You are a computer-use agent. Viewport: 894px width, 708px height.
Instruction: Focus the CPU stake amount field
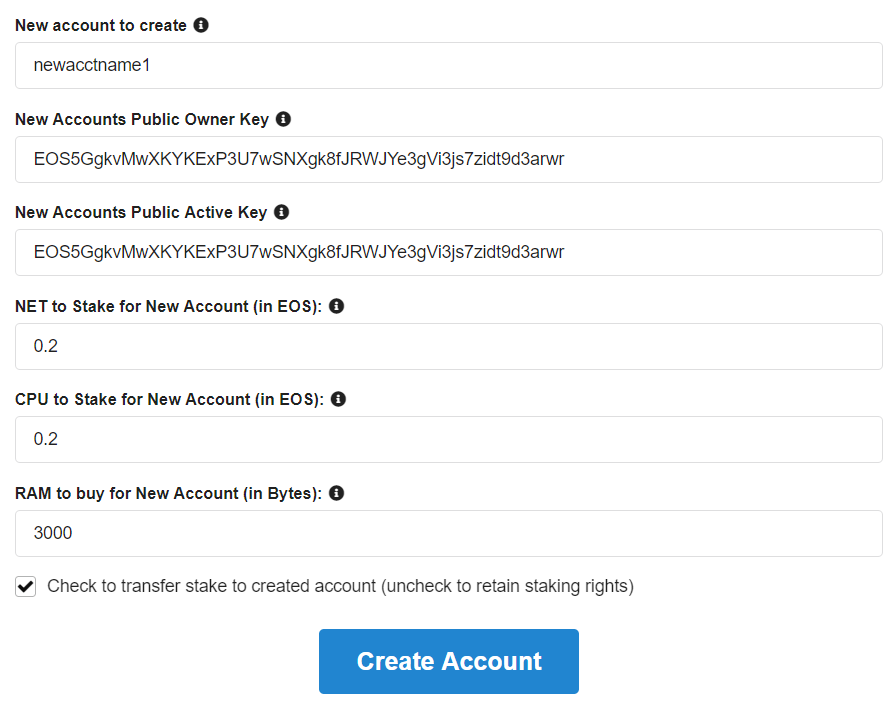tap(448, 440)
